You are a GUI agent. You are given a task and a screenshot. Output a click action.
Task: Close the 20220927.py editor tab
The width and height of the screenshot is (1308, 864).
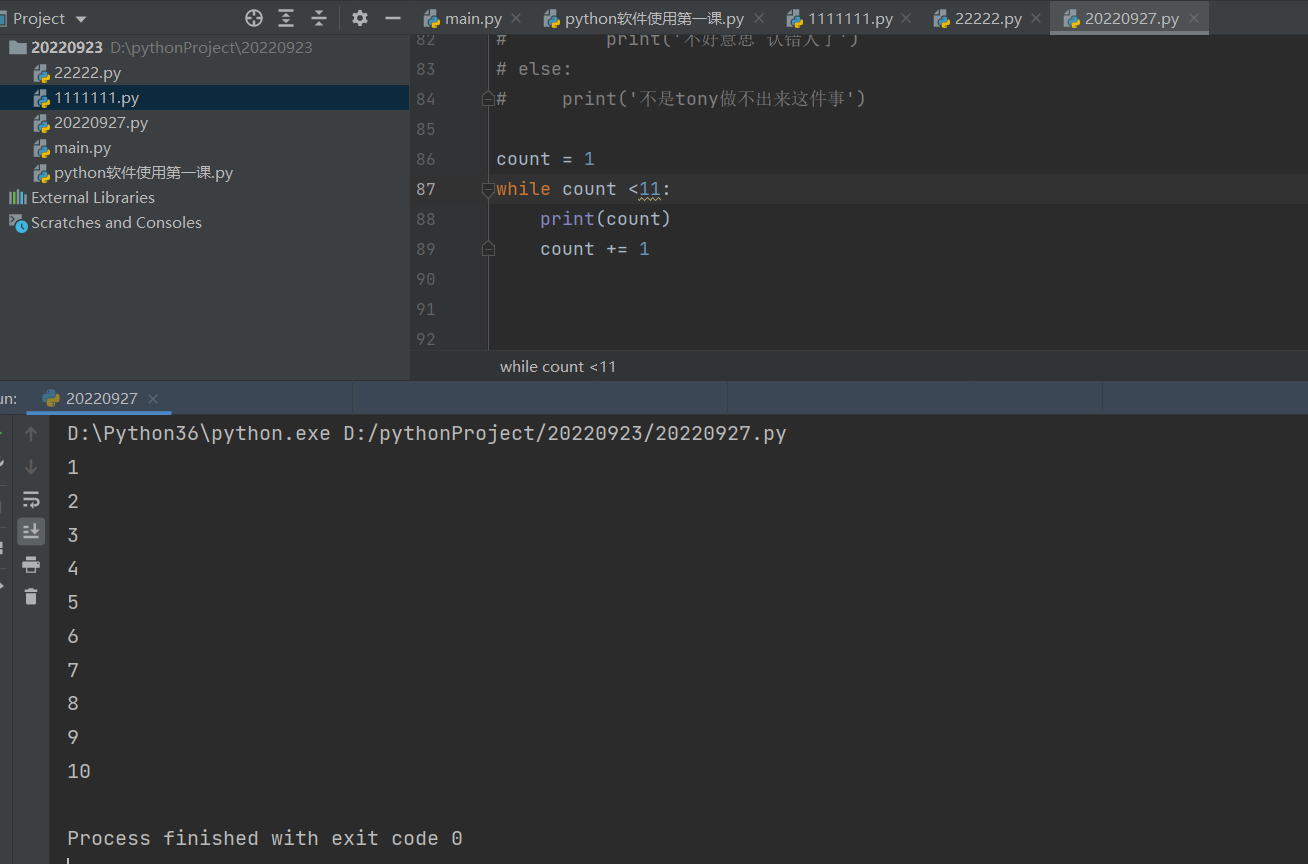click(x=1193, y=19)
